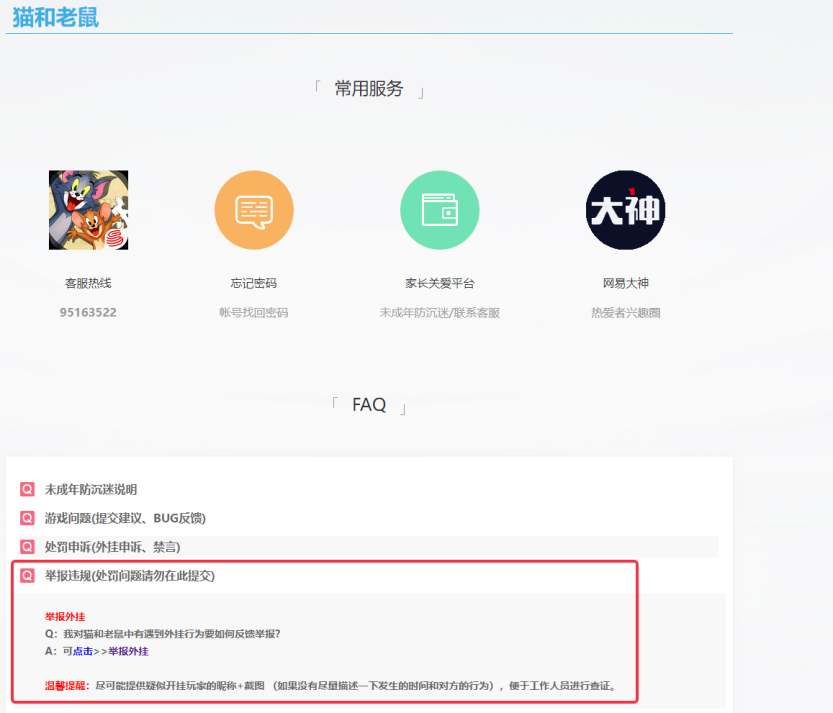833x713 pixels.
Task: Expand 处罚申诉(外挂申诉、禁言) FAQ item
Action: click(x=112, y=547)
